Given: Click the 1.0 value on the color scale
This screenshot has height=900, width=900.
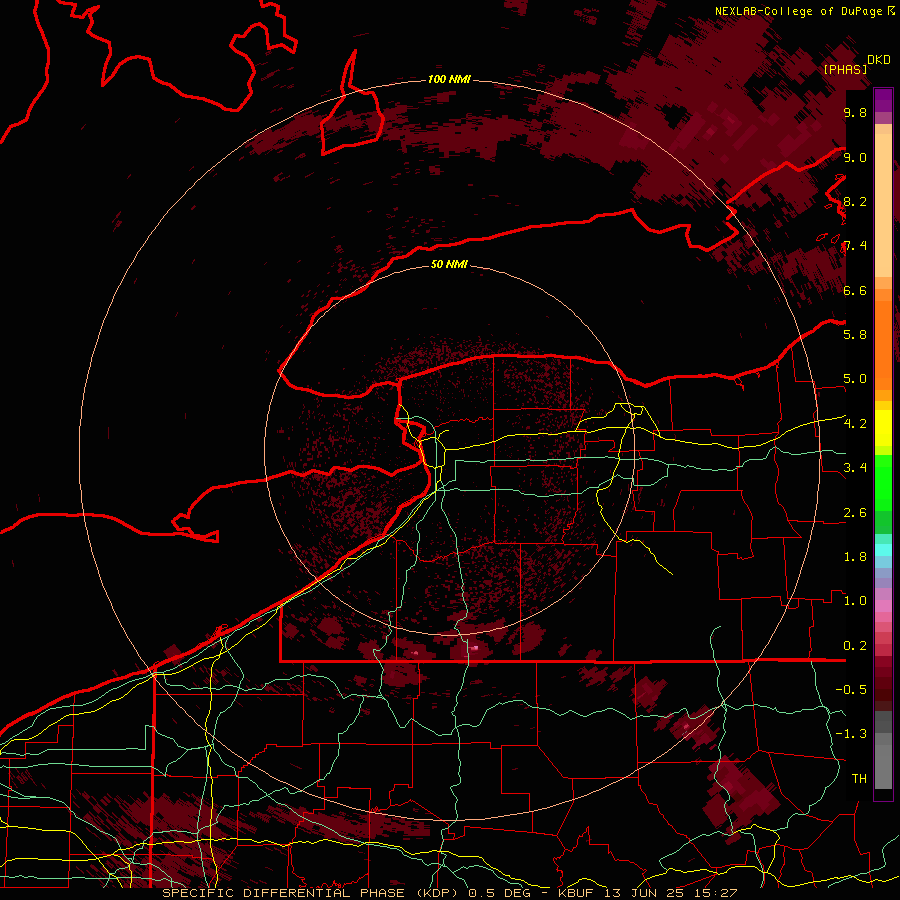Looking at the screenshot, I should click(855, 601).
